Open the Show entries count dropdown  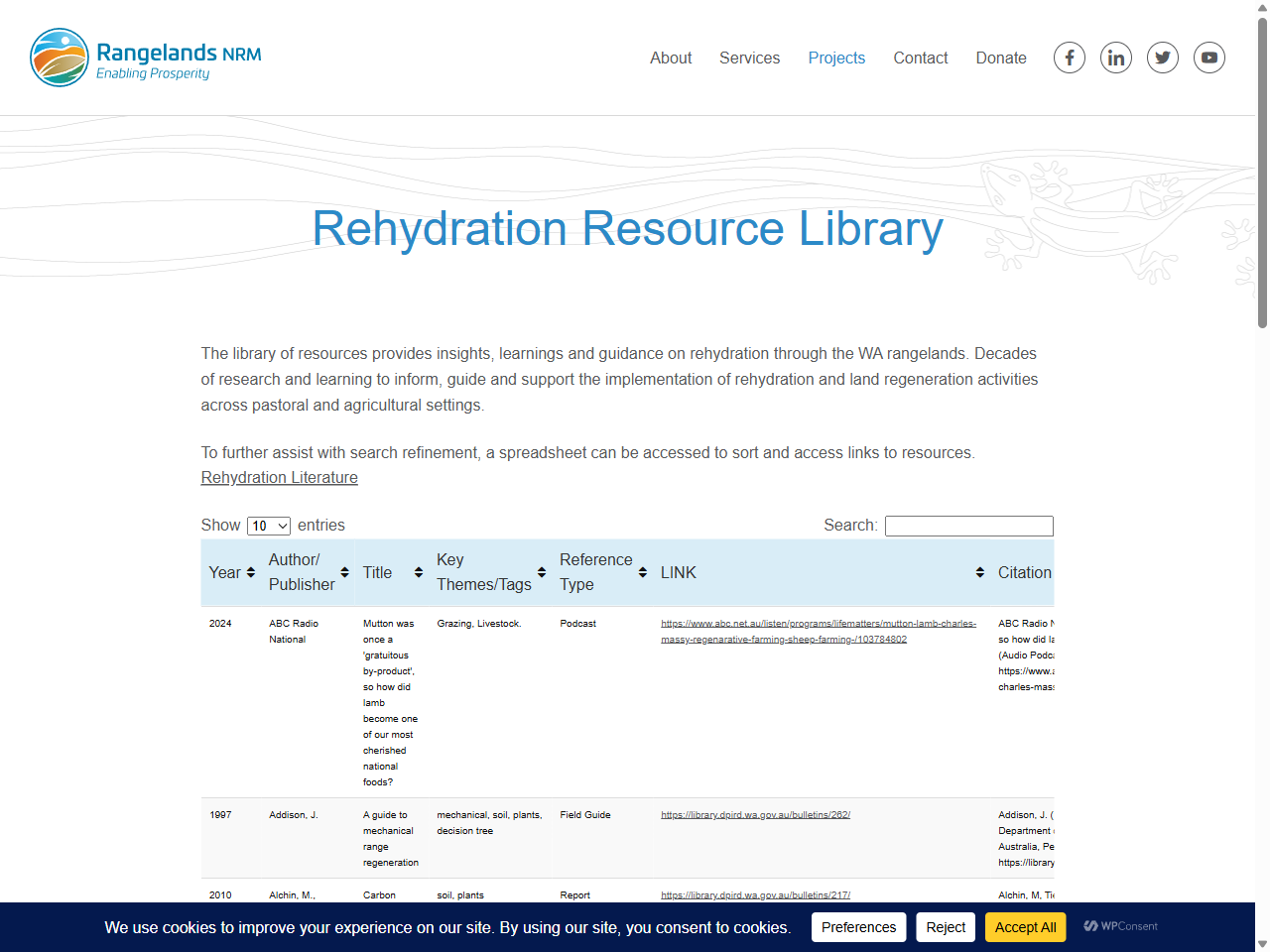[269, 526]
